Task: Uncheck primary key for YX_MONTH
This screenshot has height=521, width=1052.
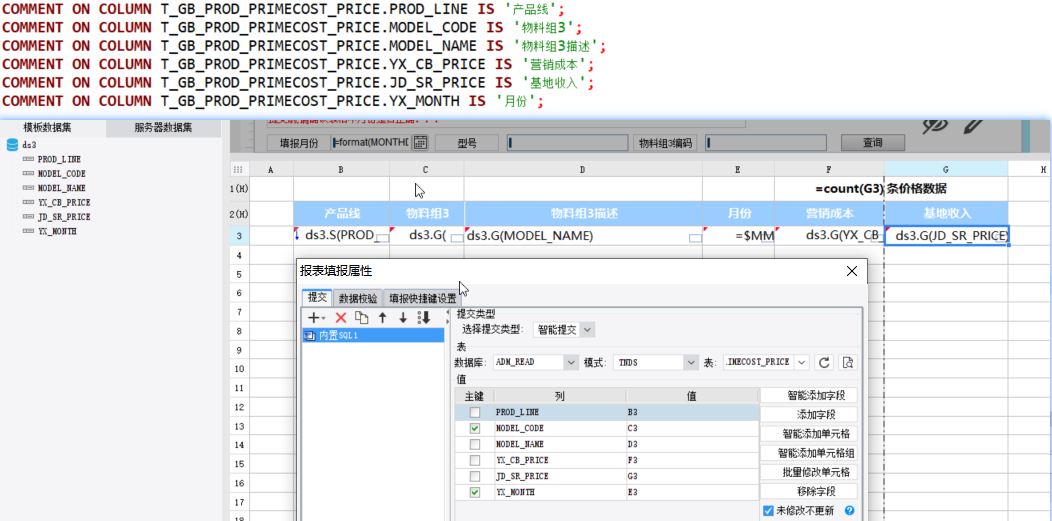Action: pos(475,492)
